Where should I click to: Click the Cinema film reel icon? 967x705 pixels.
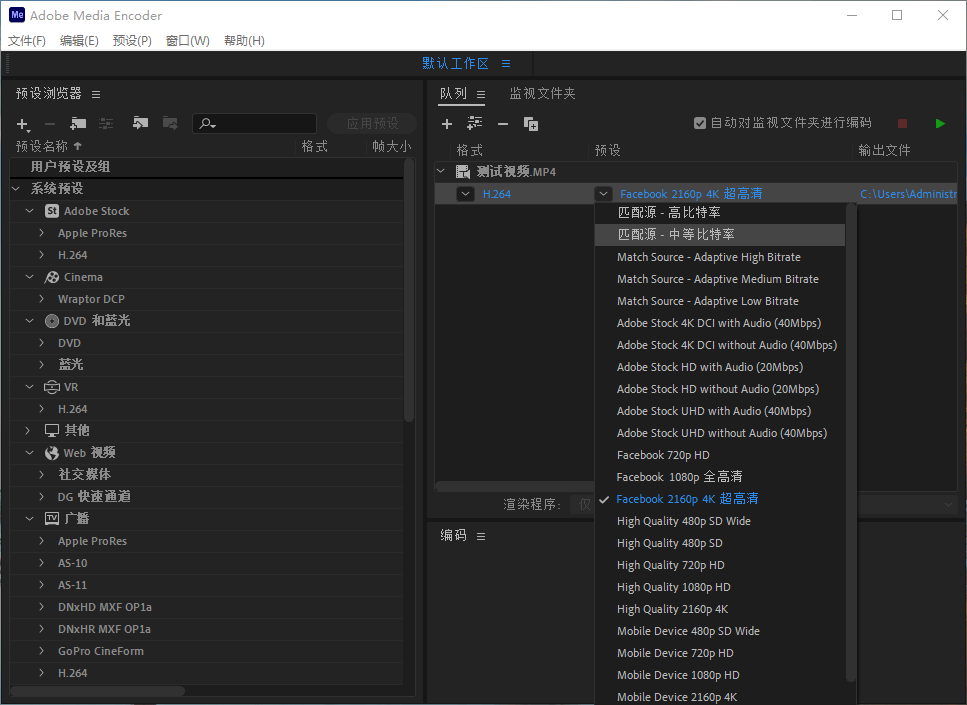click(x=52, y=277)
